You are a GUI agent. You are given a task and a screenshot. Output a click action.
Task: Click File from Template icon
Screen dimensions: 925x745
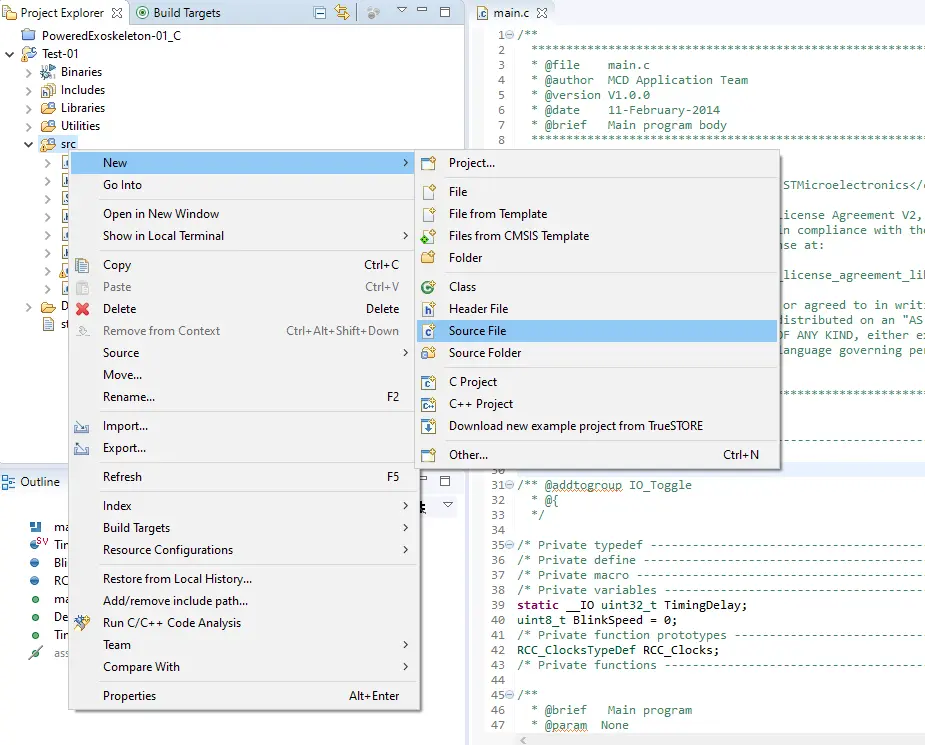point(429,214)
